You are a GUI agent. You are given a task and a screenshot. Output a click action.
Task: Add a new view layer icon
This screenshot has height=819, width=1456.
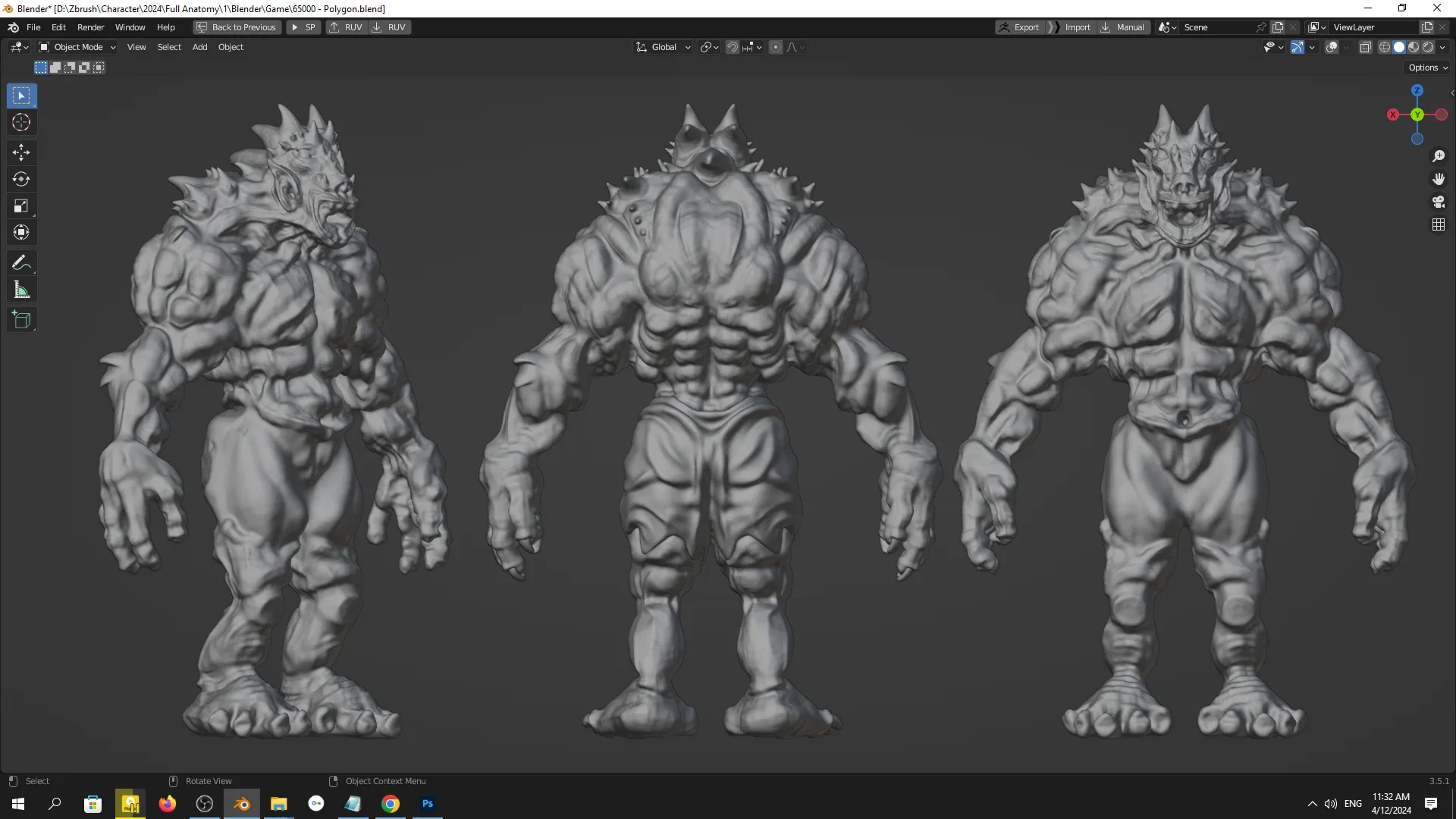pos(1427,27)
